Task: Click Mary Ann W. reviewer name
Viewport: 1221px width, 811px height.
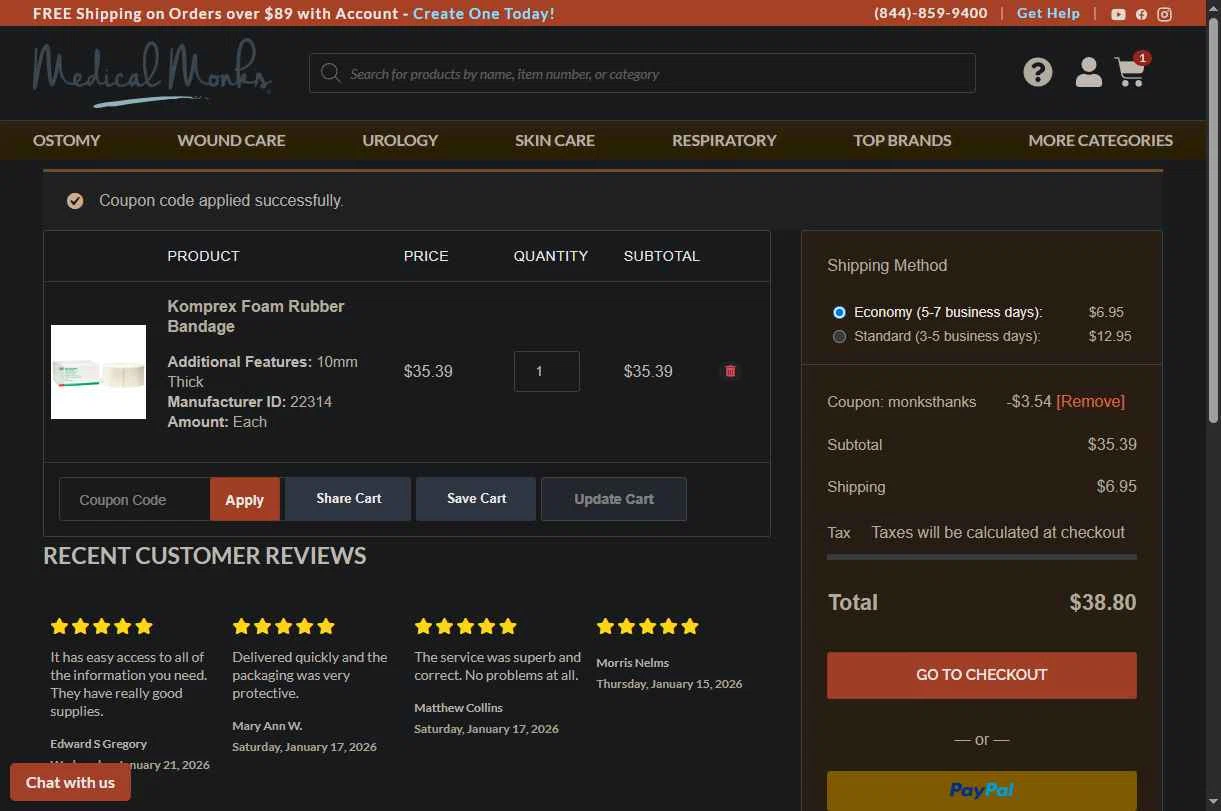Action: [267, 726]
